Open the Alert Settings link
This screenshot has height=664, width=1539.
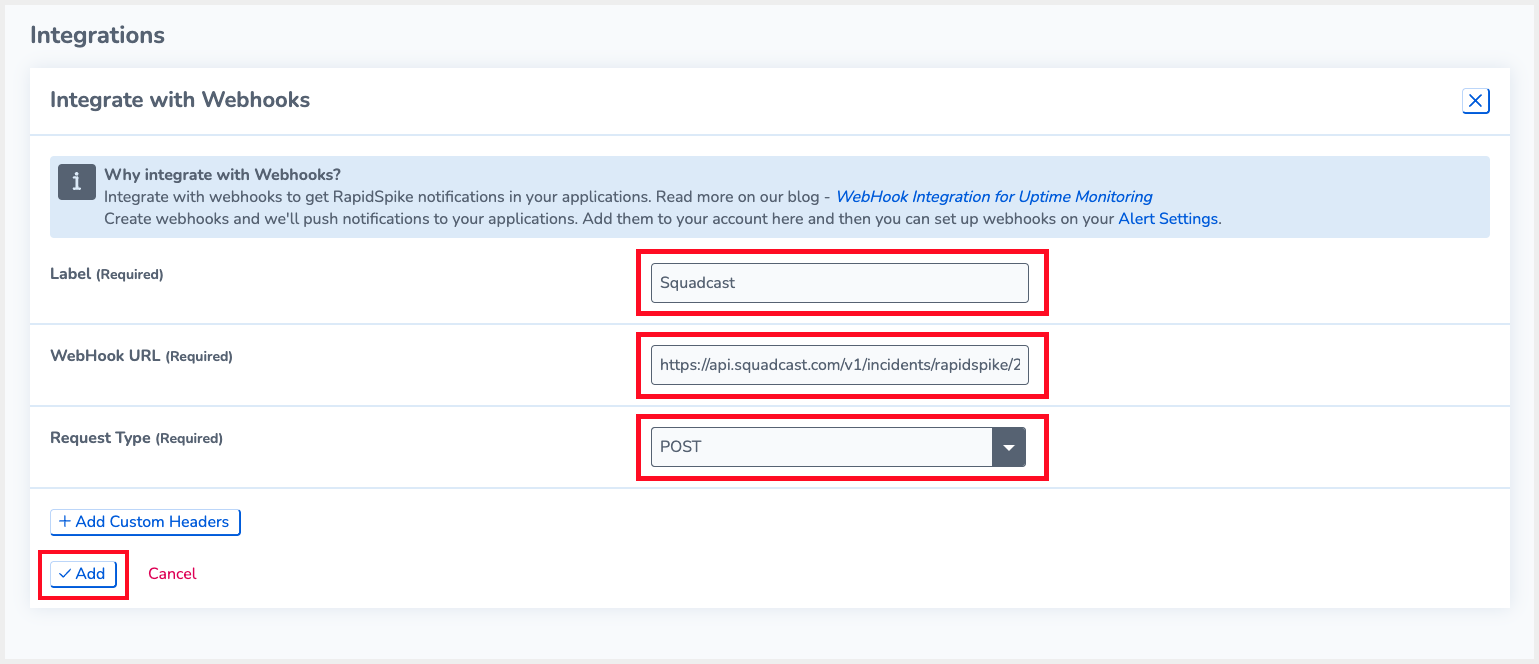pos(1168,218)
